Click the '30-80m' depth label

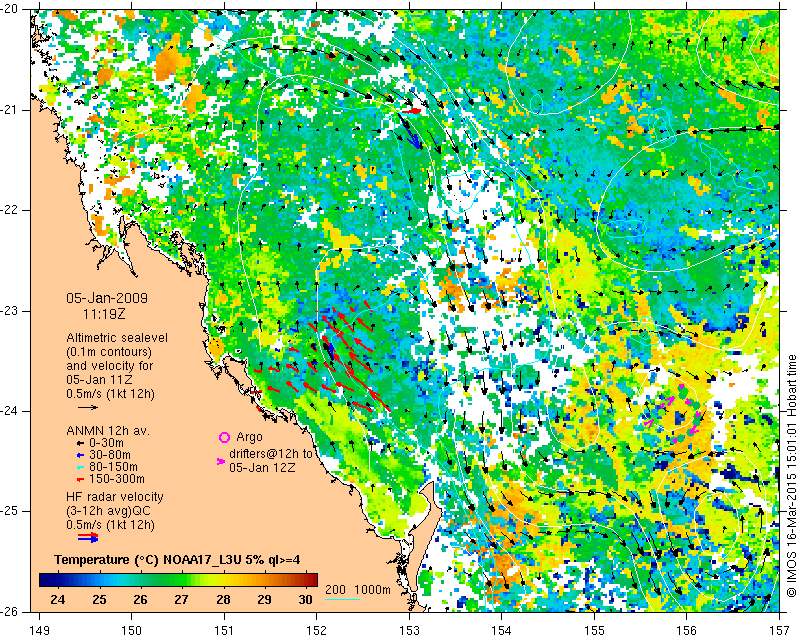(110, 455)
